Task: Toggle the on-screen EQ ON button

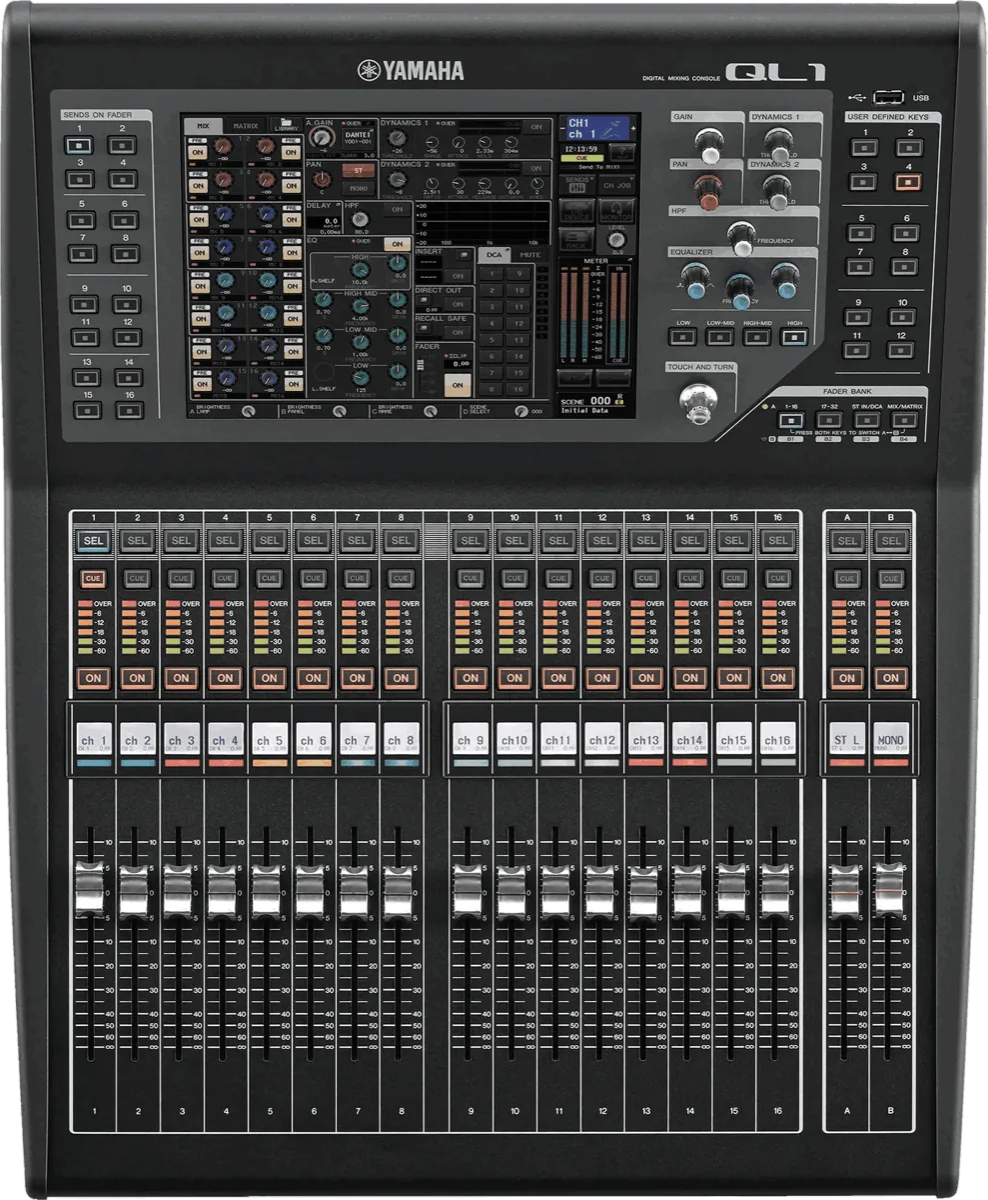Action: click(397, 244)
